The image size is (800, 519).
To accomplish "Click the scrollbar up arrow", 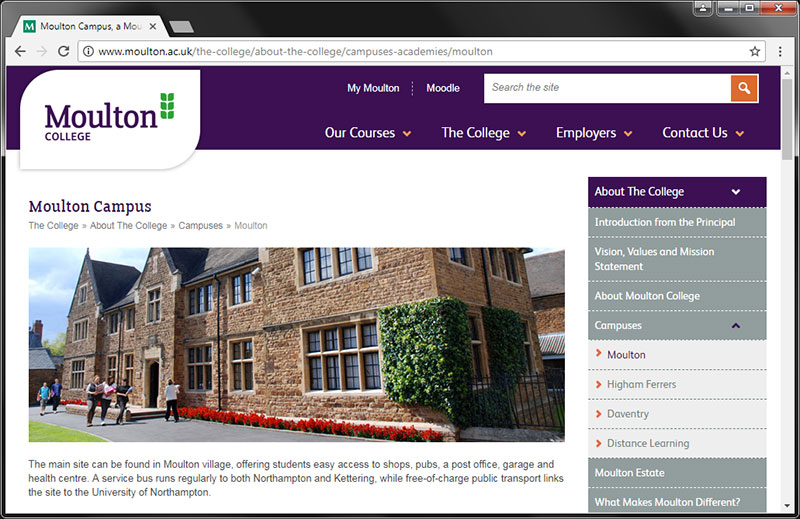I will (787, 72).
